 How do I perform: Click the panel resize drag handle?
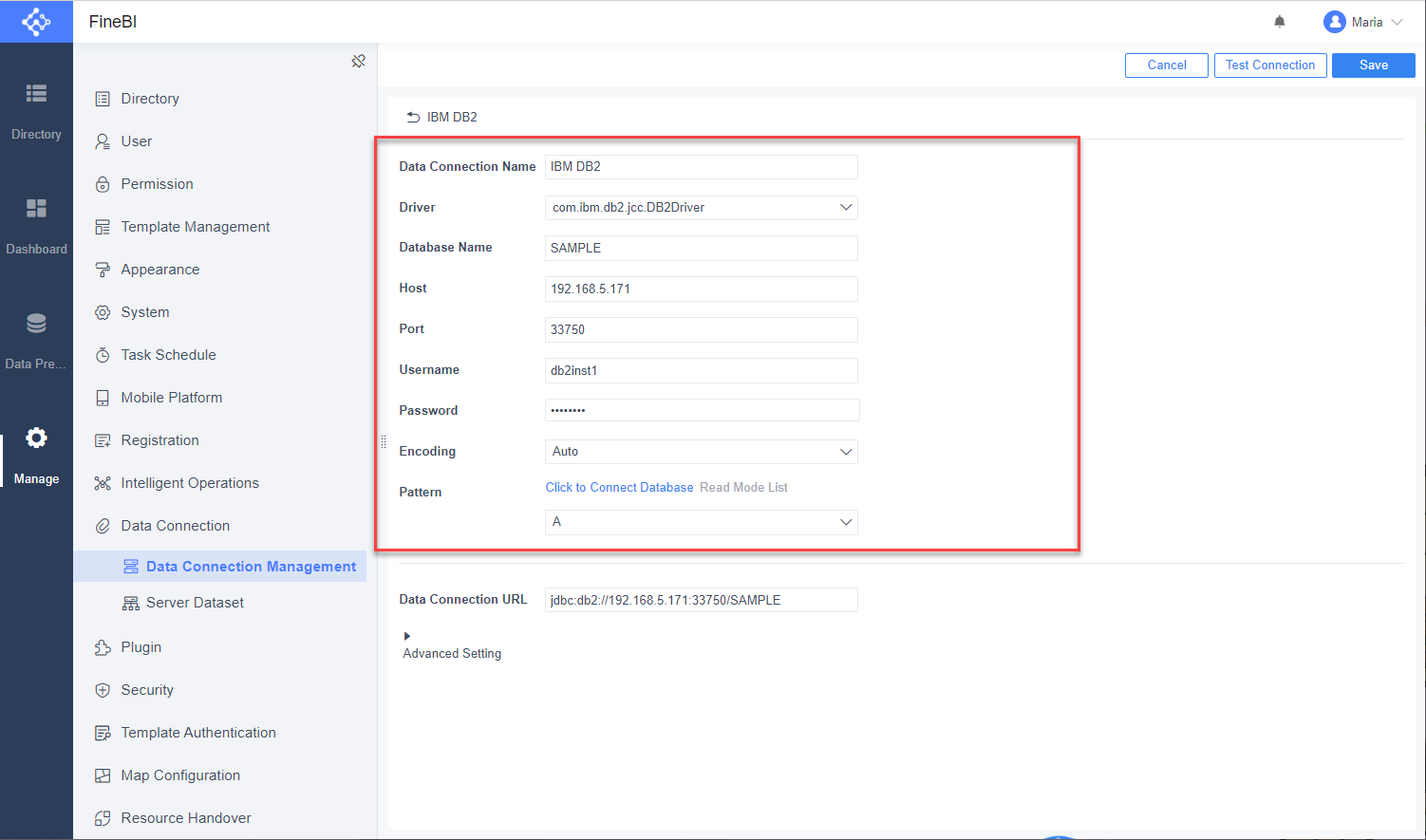(x=384, y=441)
